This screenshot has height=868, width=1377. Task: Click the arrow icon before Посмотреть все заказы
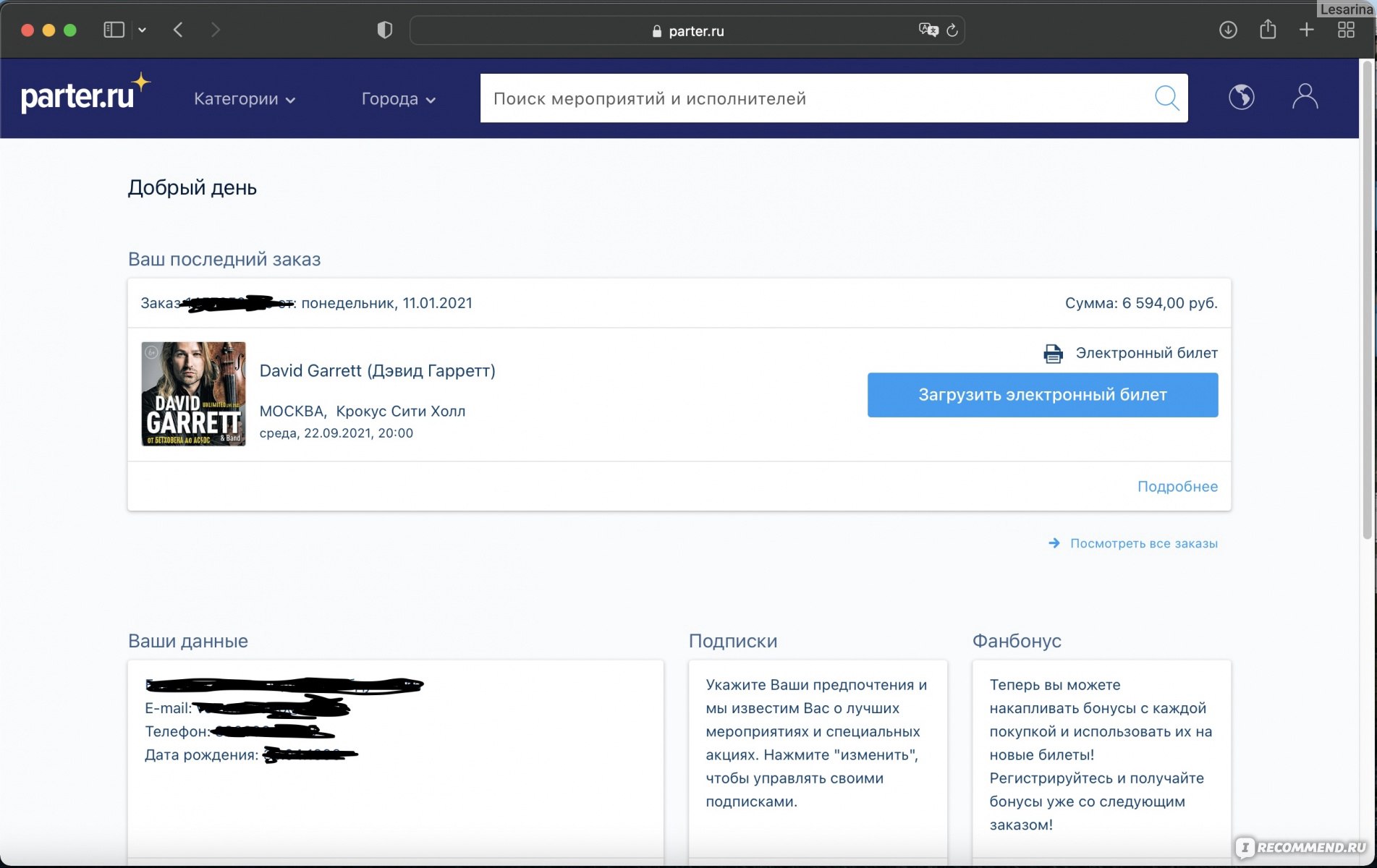(1054, 543)
